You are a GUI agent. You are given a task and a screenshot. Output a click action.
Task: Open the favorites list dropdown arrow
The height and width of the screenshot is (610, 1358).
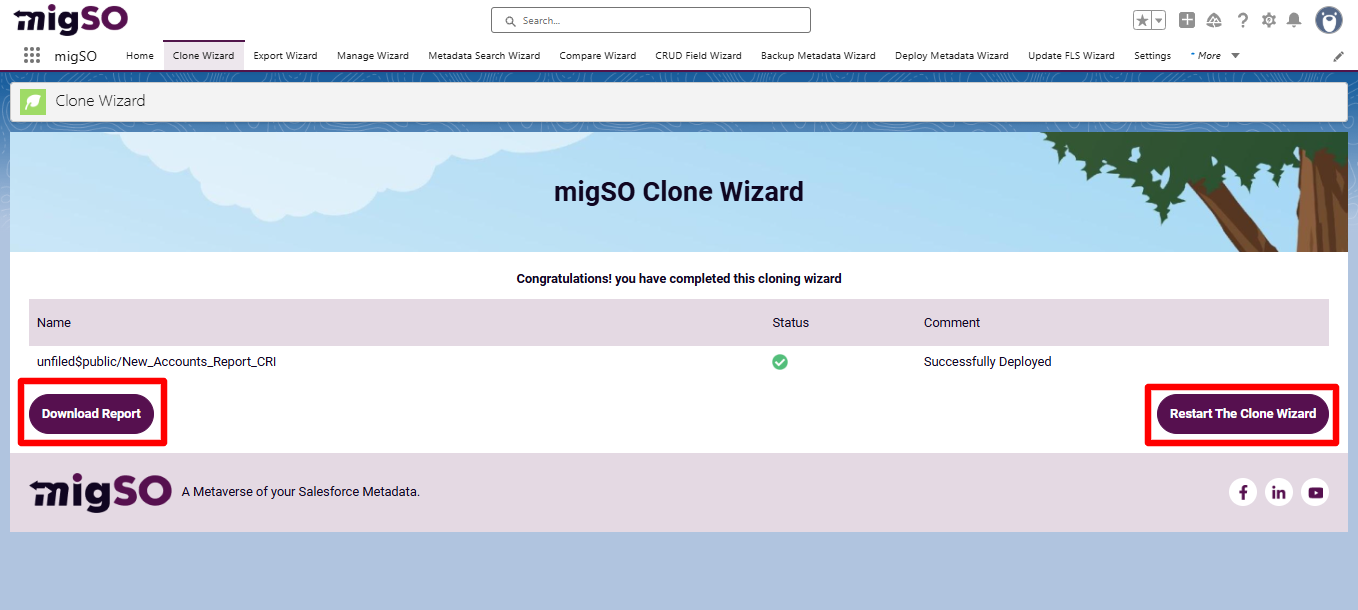pyautogui.click(x=1156, y=19)
